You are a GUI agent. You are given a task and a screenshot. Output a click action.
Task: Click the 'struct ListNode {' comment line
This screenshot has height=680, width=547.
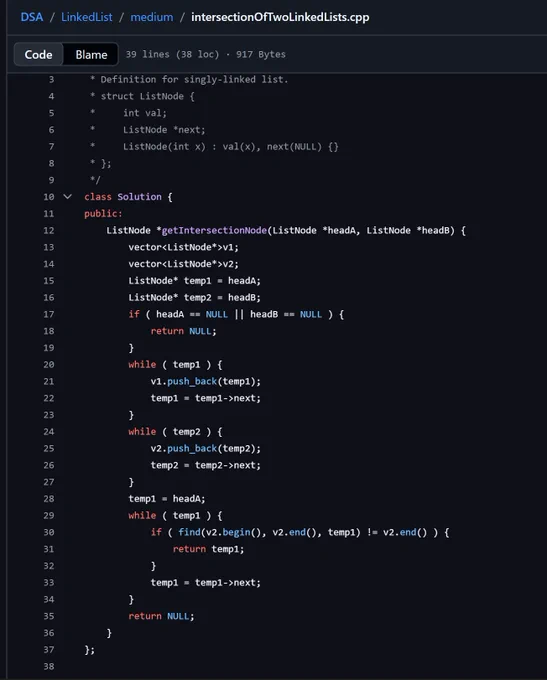coord(147,96)
